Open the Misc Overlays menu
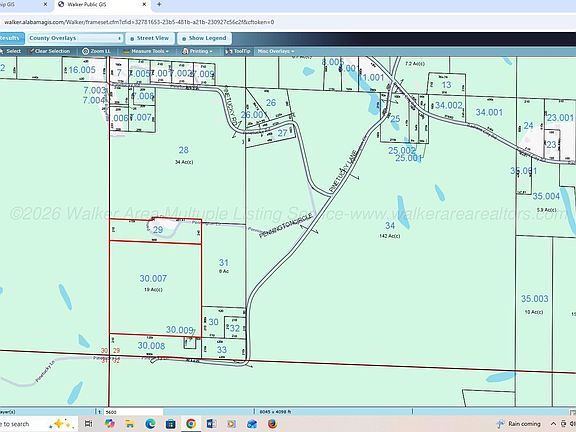Viewport: 576px width, 432px height. pyautogui.click(x=276, y=51)
